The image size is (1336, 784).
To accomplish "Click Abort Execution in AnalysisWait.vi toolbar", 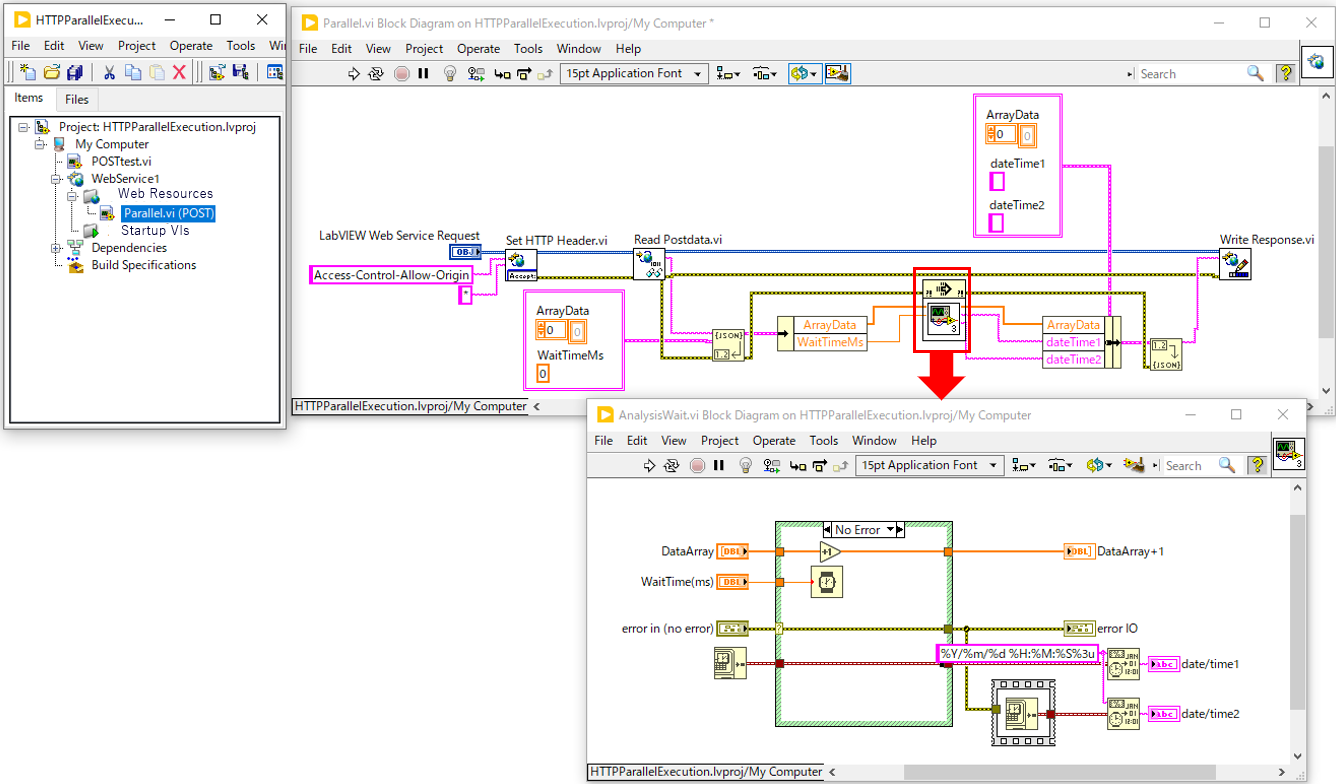I will coord(697,465).
